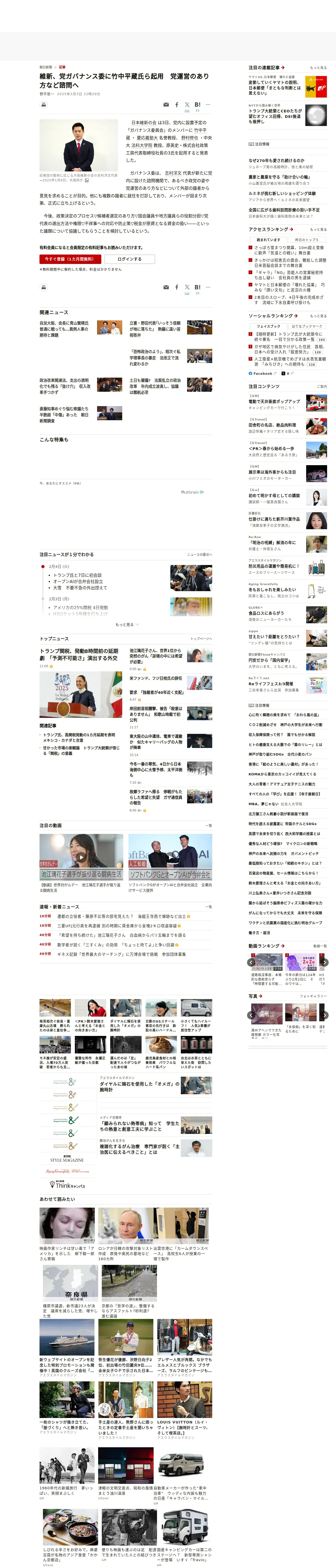Click next arrow on 写真 carousel

point(325,1015)
